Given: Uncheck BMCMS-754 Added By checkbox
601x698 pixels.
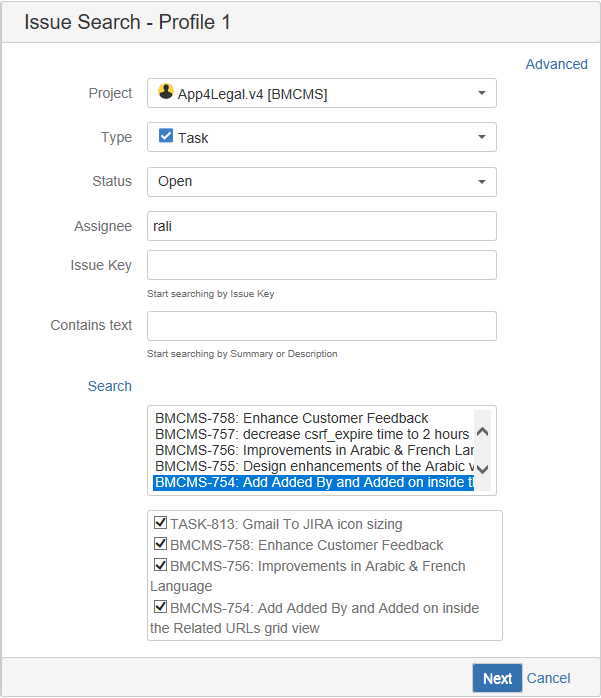Looking at the screenshot, I should pos(160,606).
